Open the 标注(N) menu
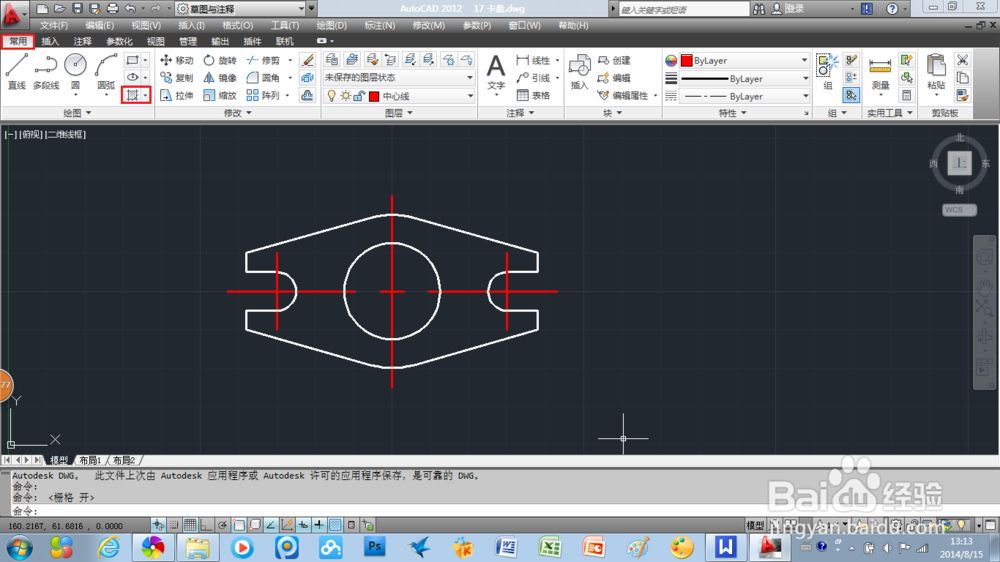The image size is (1000, 562). (379, 26)
